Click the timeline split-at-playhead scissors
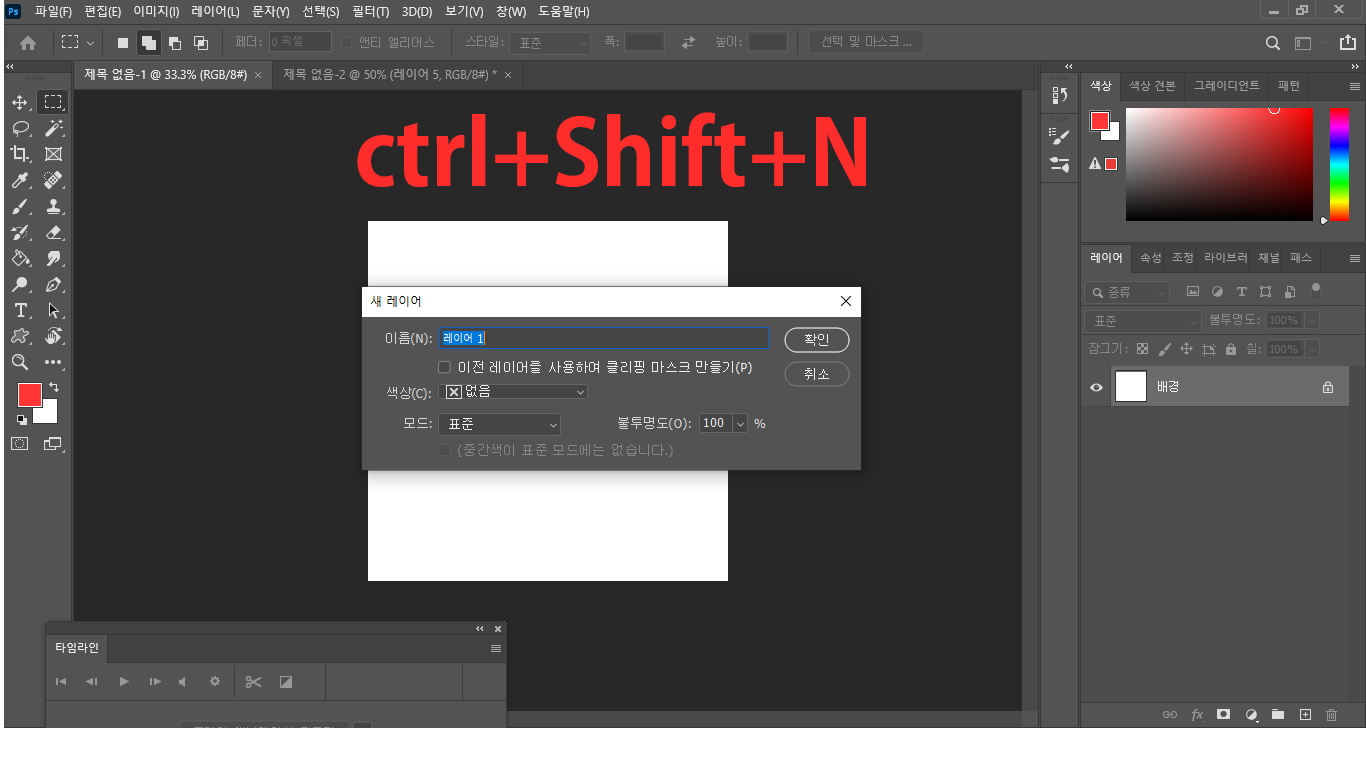1366x768 pixels. [x=253, y=681]
